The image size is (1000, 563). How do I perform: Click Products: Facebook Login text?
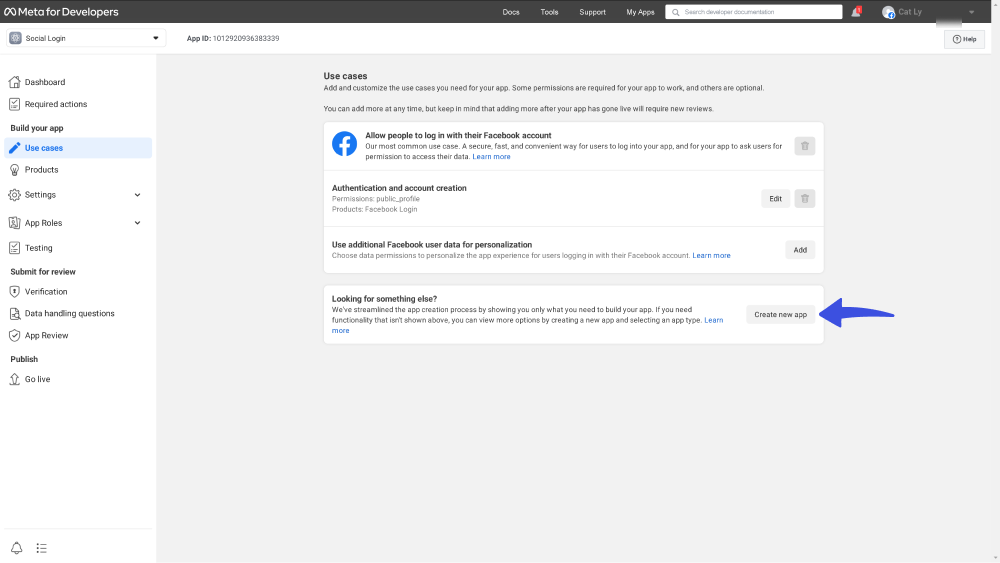[374, 209]
